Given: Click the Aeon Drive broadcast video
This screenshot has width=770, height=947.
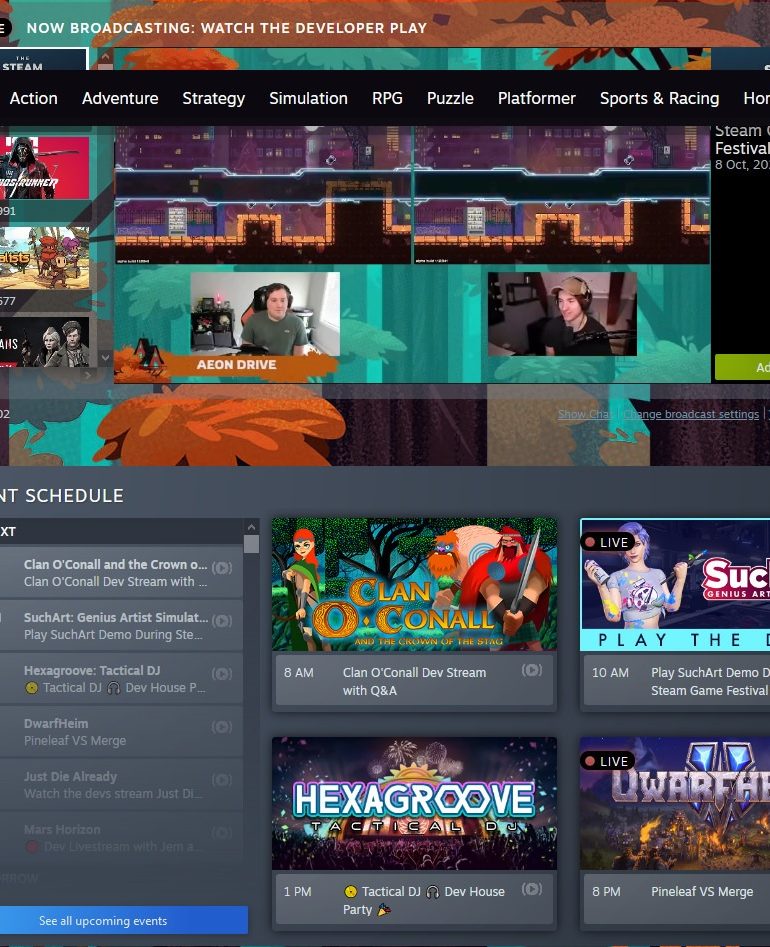Looking at the screenshot, I should coord(412,254).
